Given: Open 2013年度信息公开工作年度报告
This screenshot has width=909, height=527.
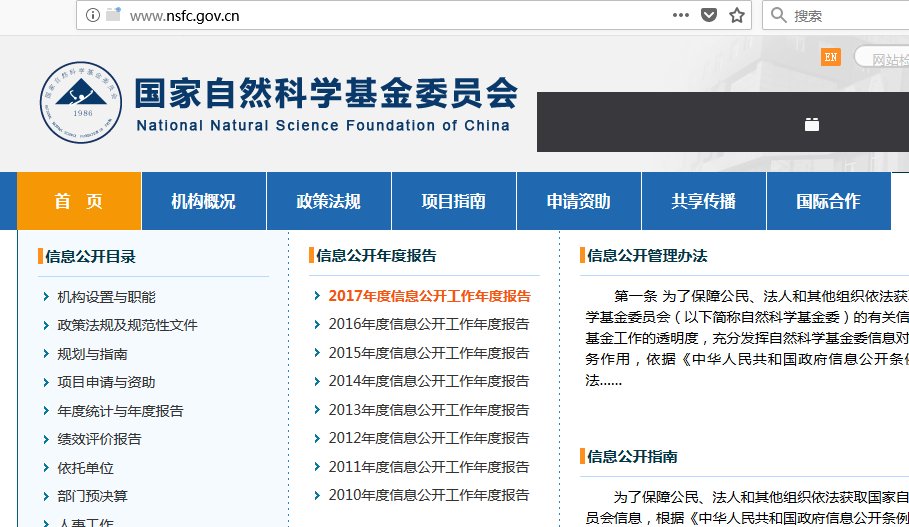Looking at the screenshot, I should (x=429, y=410).
